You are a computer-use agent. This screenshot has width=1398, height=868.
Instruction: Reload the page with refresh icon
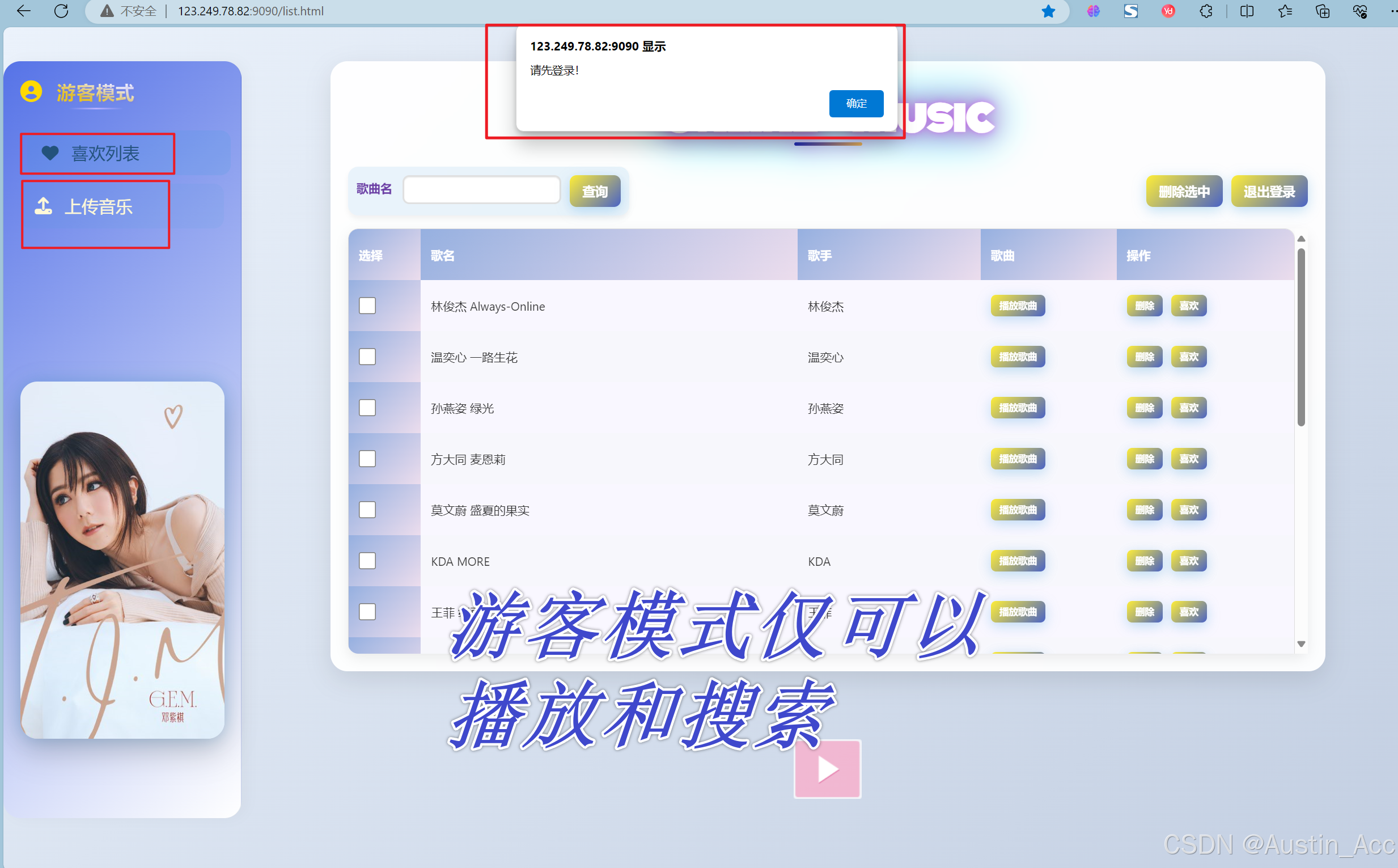pyautogui.click(x=61, y=11)
